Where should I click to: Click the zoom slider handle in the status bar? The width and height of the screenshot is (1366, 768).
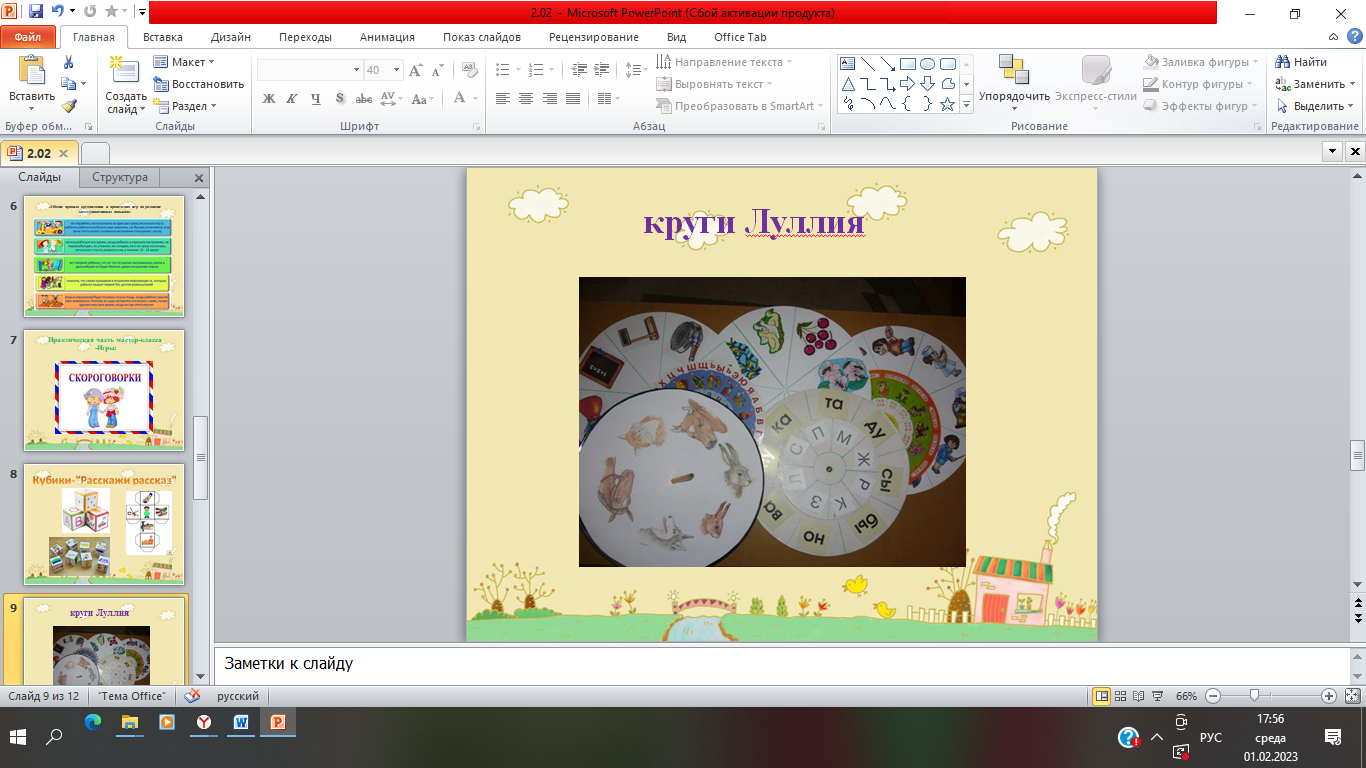tap(1254, 696)
